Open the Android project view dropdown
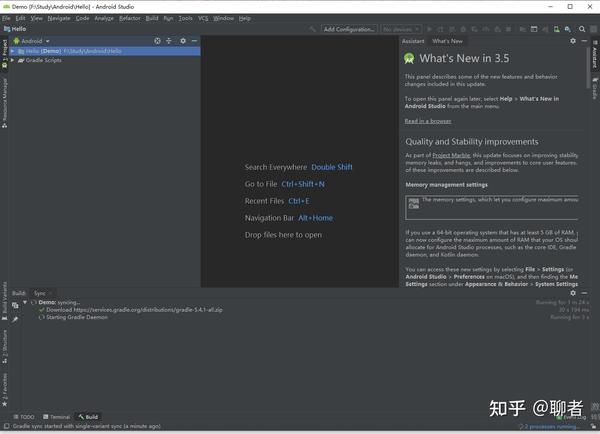This screenshot has width=600, height=434. (x=32, y=41)
